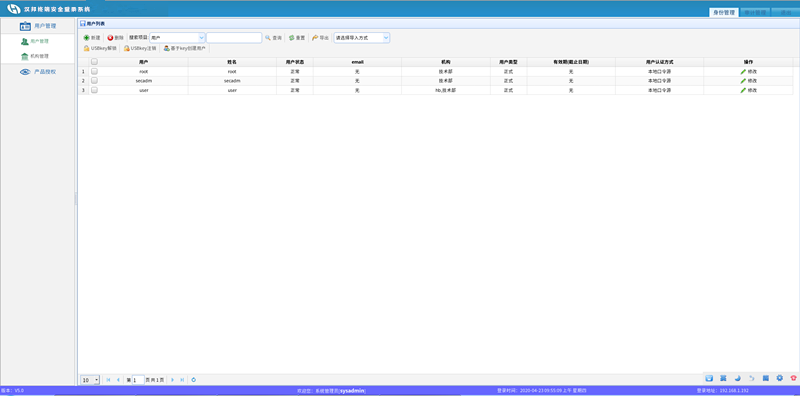The height and width of the screenshot is (396, 800).
Task: Open the page size dropdown showing 10
Action: [90, 380]
